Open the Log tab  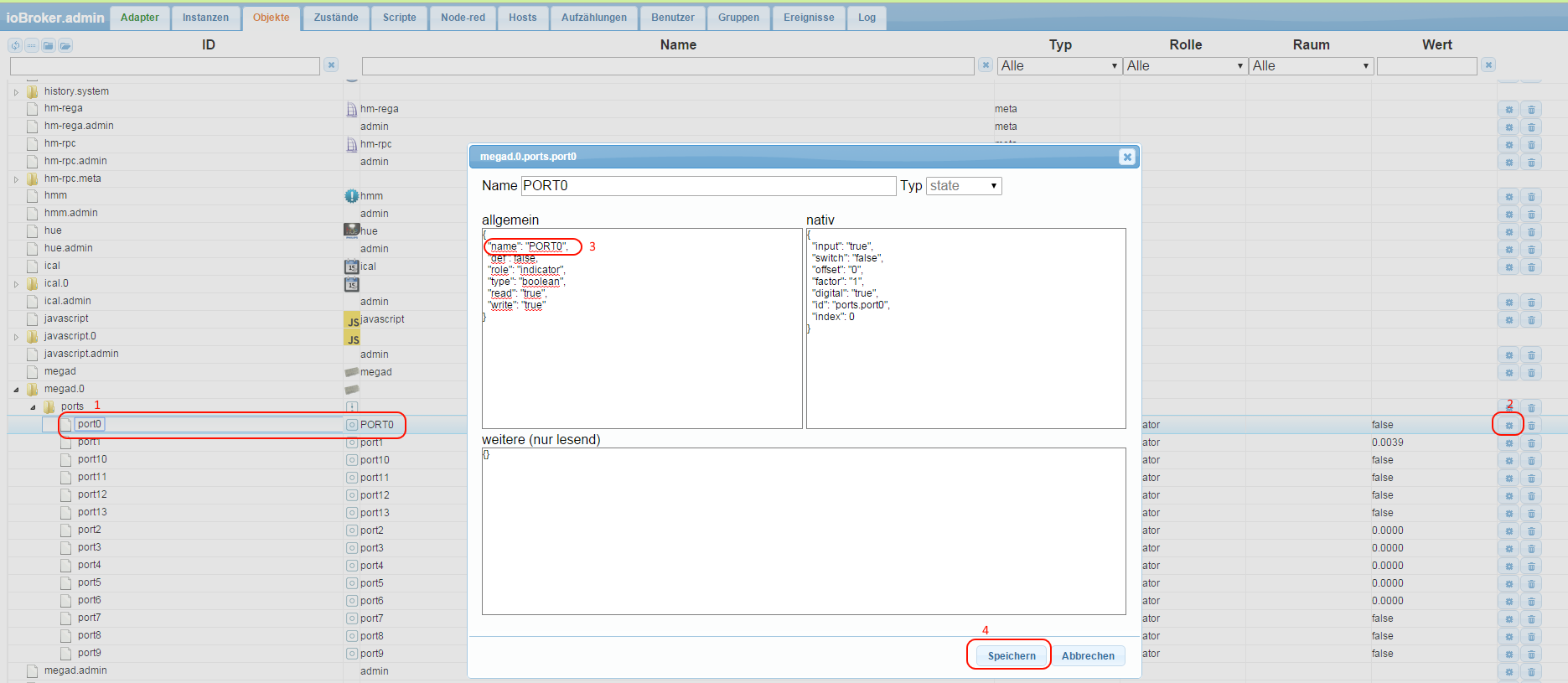click(867, 18)
